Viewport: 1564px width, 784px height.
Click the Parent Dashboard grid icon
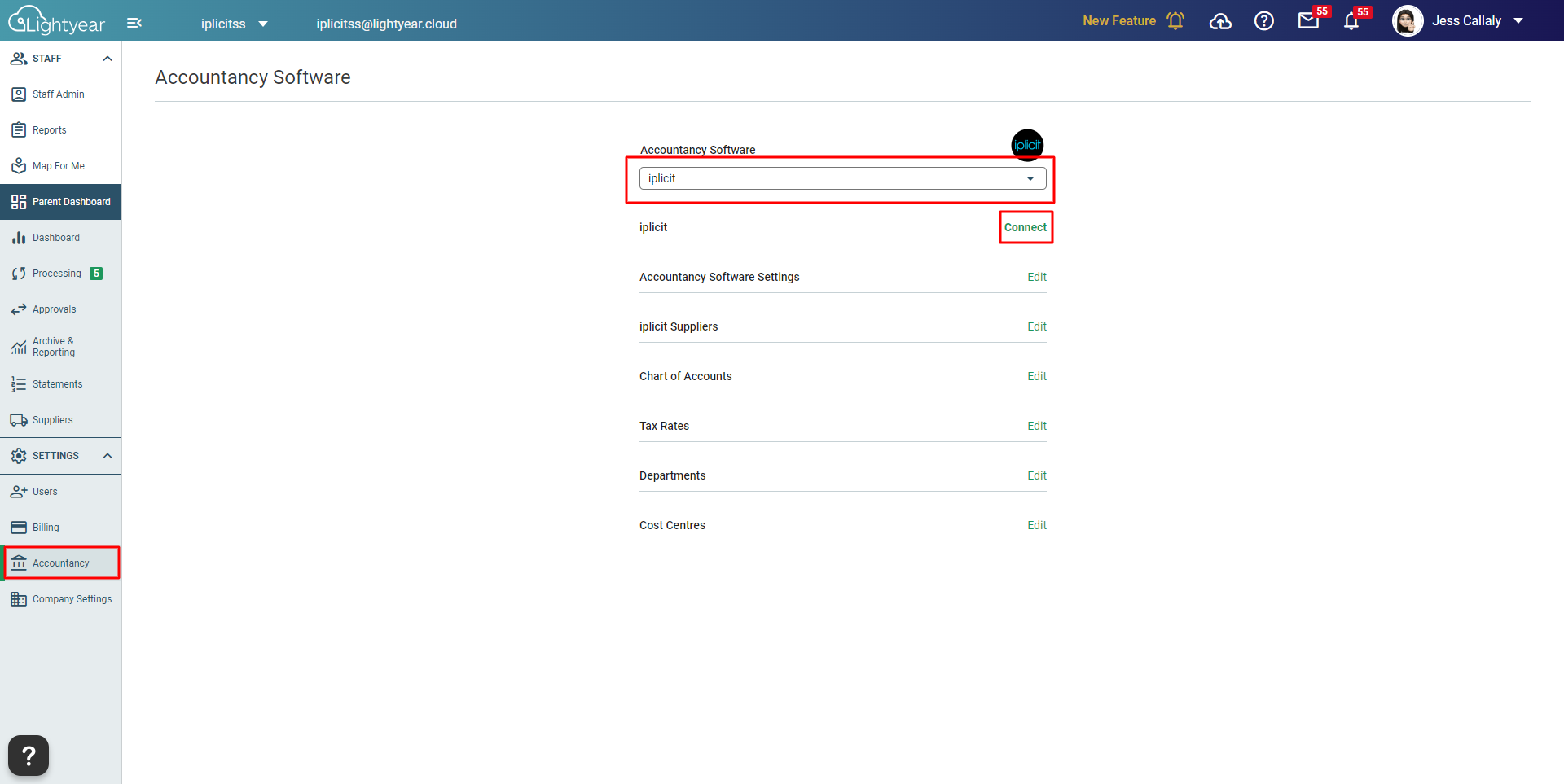pos(19,202)
